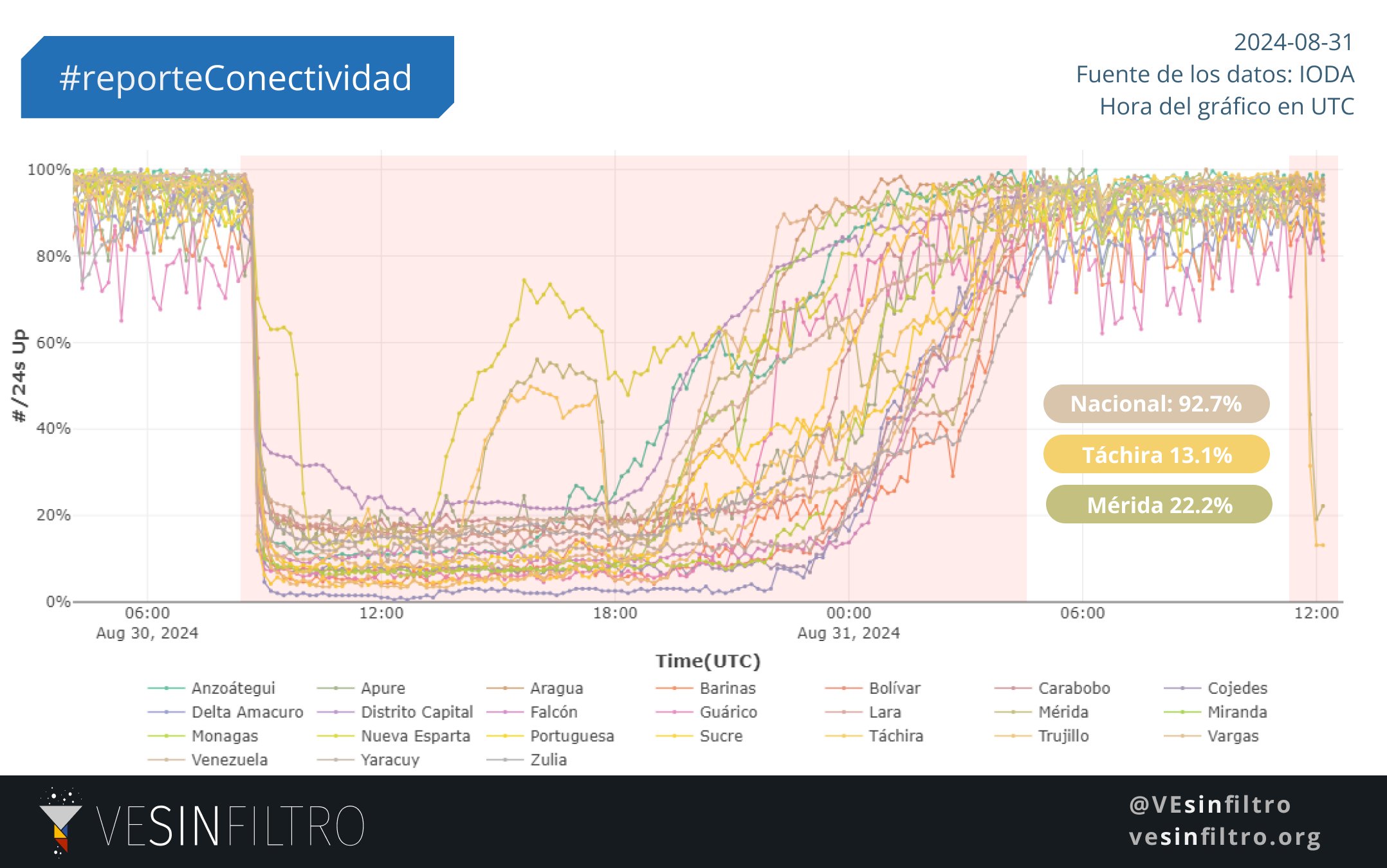The width and height of the screenshot is (1387, 868).
Task: Open the vesinfiltro.org link
Action: click(x=1224, y=837)
